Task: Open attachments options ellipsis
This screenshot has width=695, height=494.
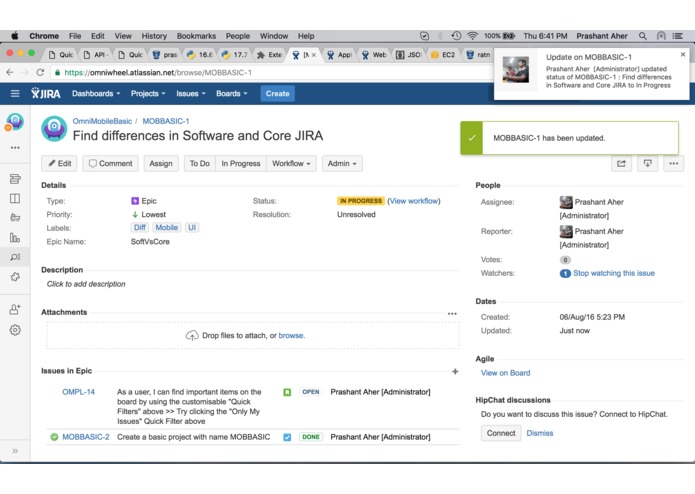Action: 452,314
